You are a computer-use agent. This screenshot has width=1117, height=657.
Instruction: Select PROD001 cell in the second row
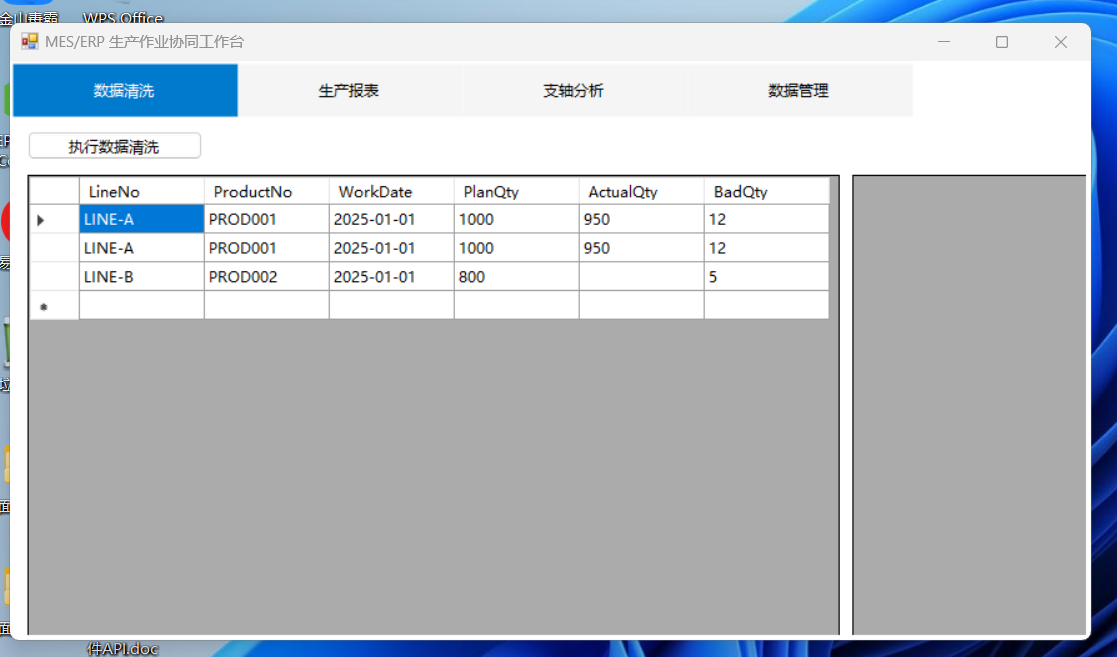(x=266, y=248)
